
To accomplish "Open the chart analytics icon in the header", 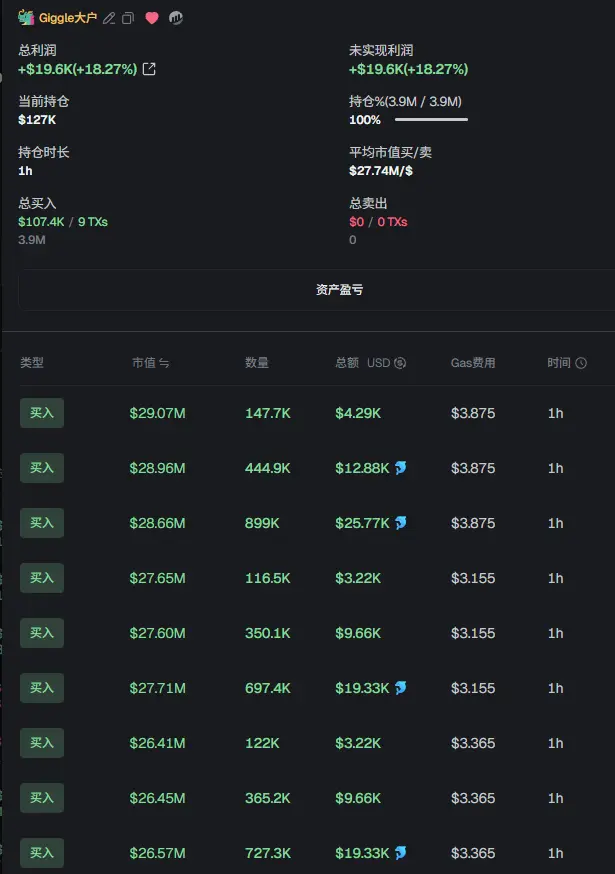I will point(176,18).
